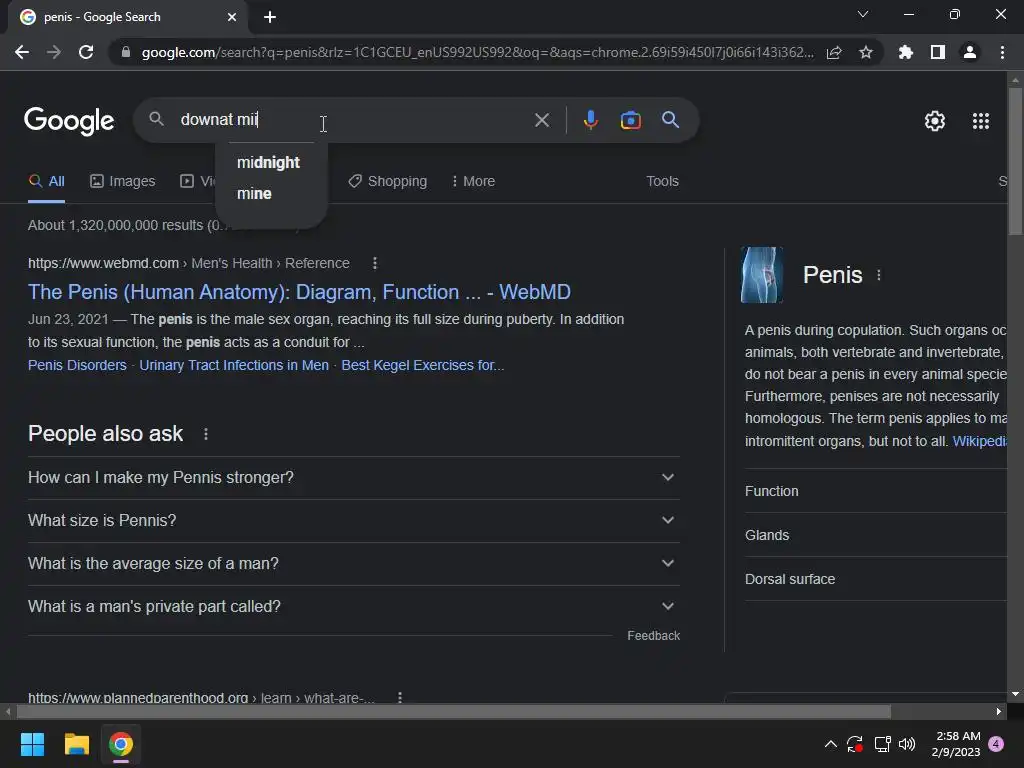Open a new tab with the plus button
The width and height of the screenshot is (1024, 768).
click(x=270, y=17)
